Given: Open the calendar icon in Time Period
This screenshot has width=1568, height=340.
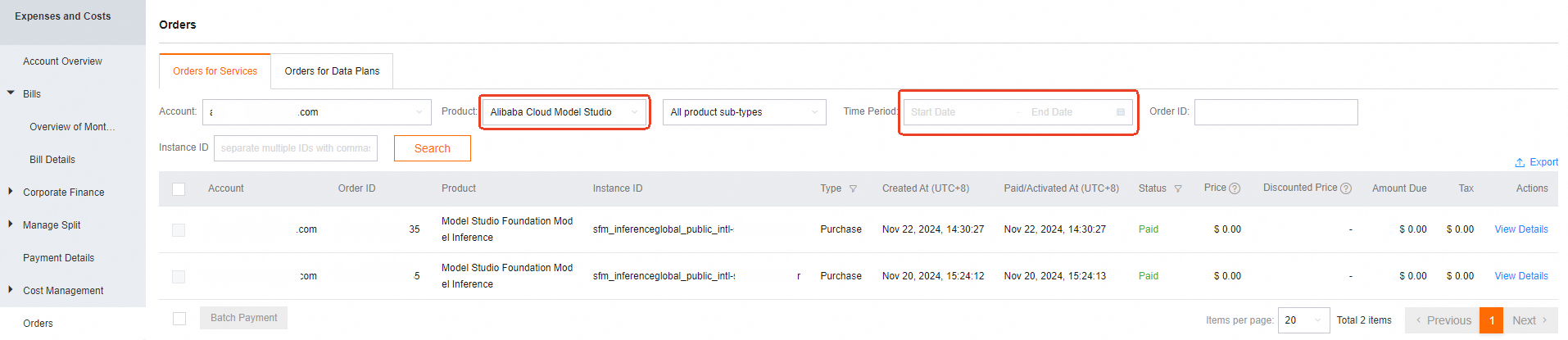Looking at the screenshot, I should (1121, 112).
